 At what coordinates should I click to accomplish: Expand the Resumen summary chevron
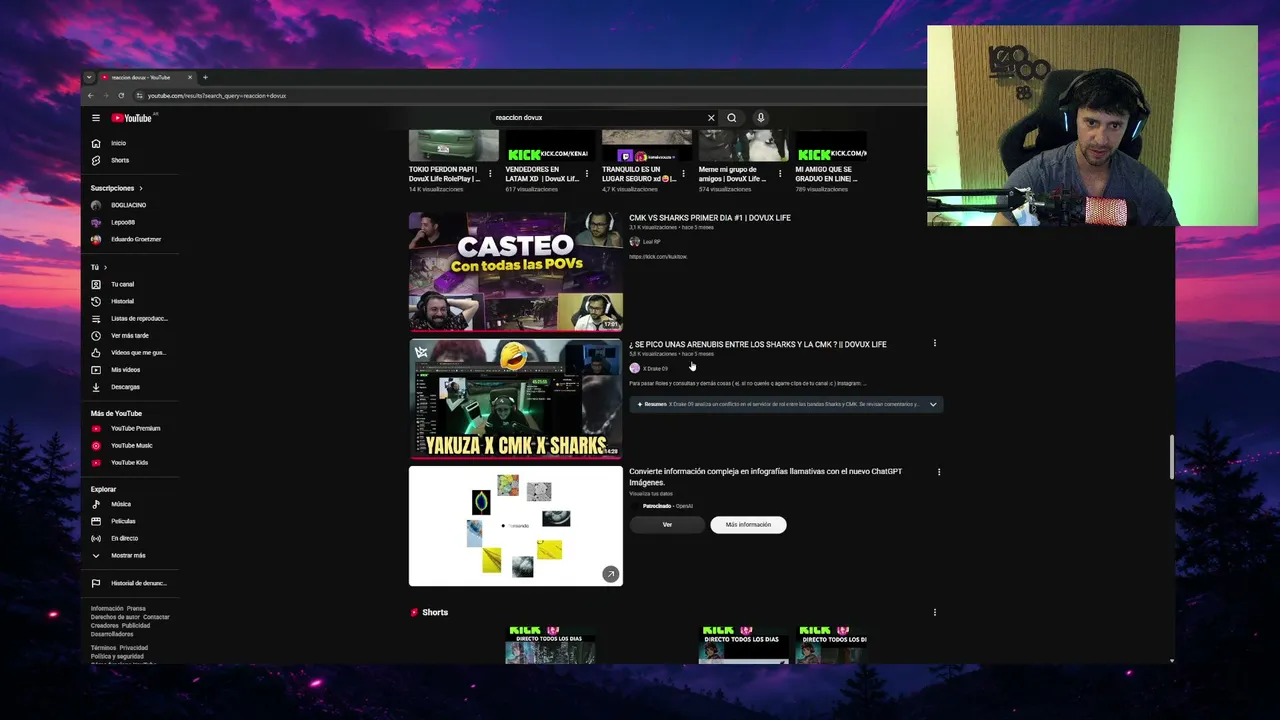click(933, 404)
